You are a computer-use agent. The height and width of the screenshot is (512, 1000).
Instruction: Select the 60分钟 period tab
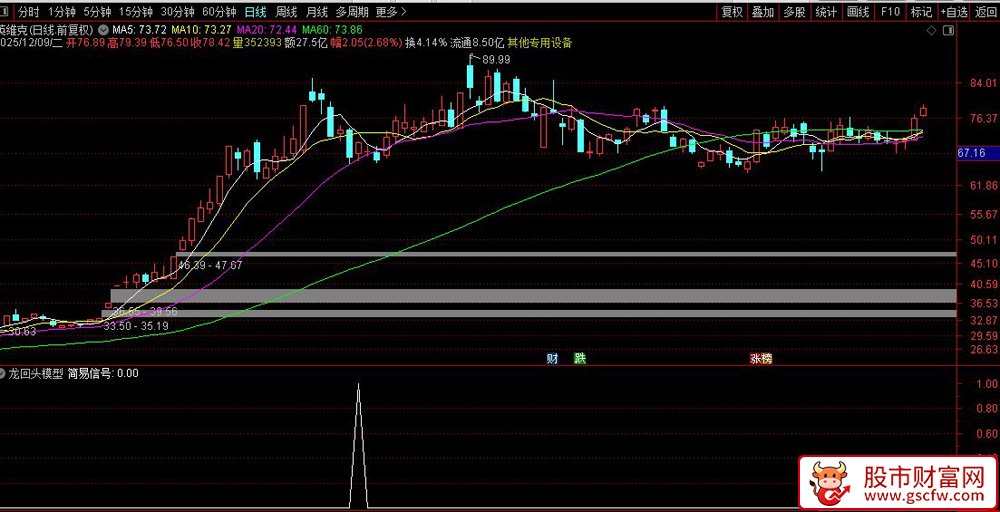[219, 11]
